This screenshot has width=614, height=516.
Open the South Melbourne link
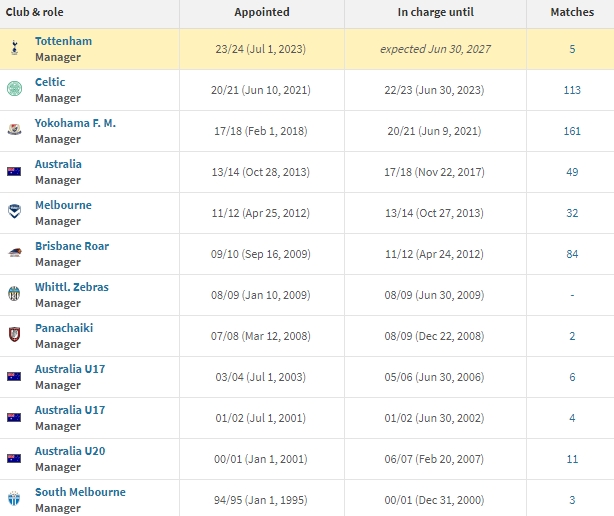(80, 492)
